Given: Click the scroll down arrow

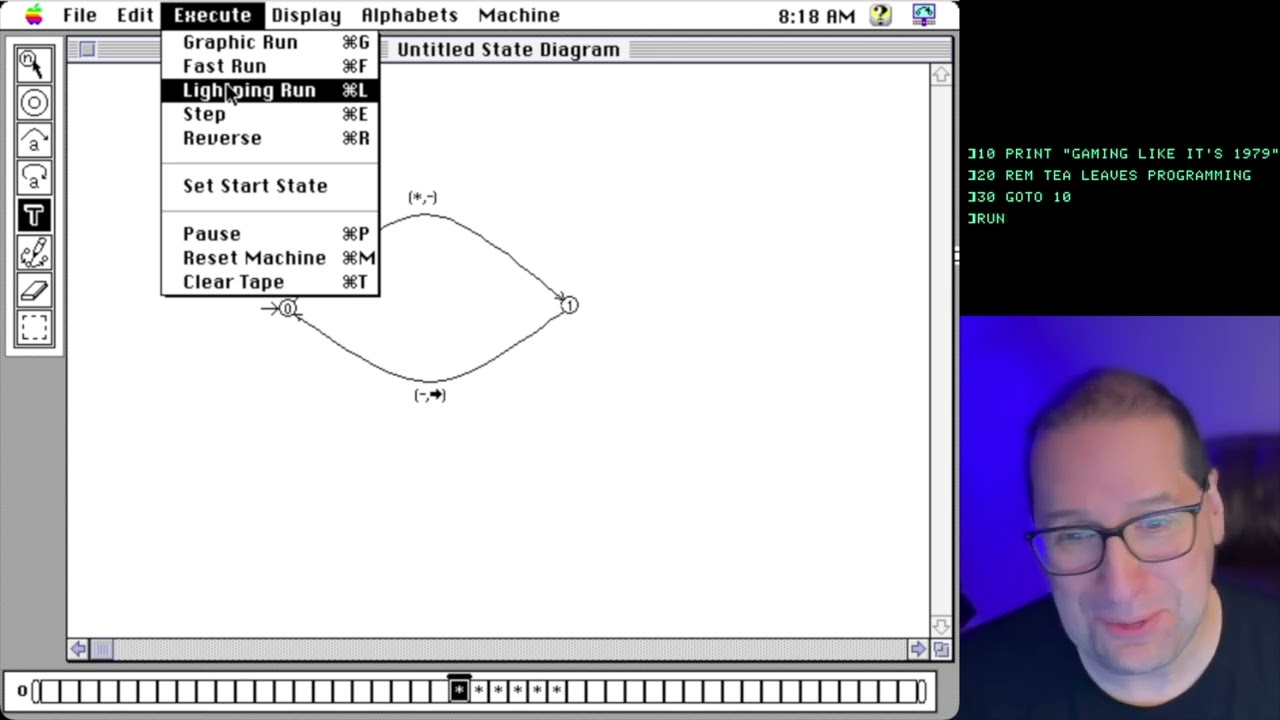Looking at the screenshot, I should tap(940, 627).
